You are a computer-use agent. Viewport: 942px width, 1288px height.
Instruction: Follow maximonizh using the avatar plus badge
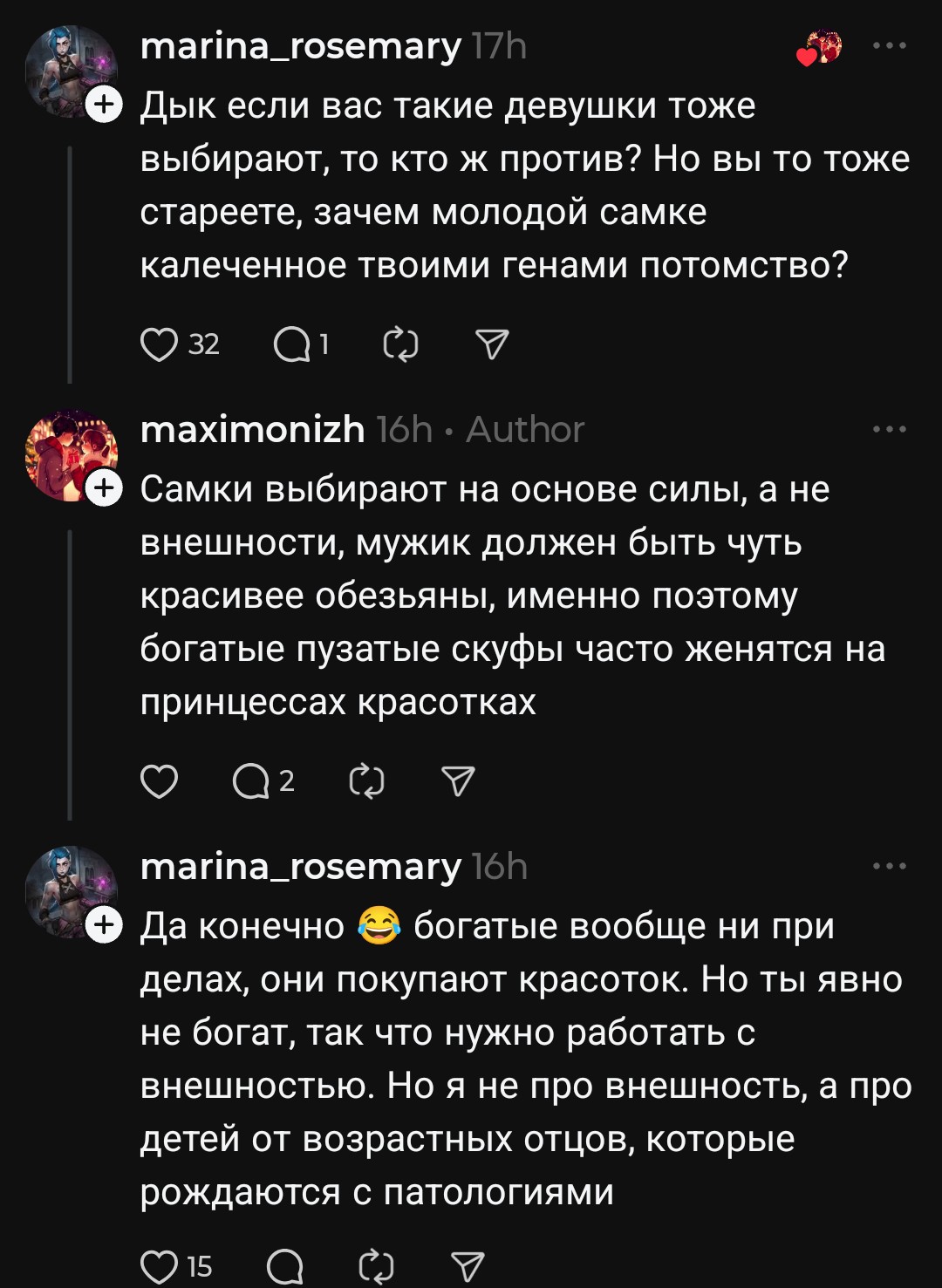[x=104, y=488]
